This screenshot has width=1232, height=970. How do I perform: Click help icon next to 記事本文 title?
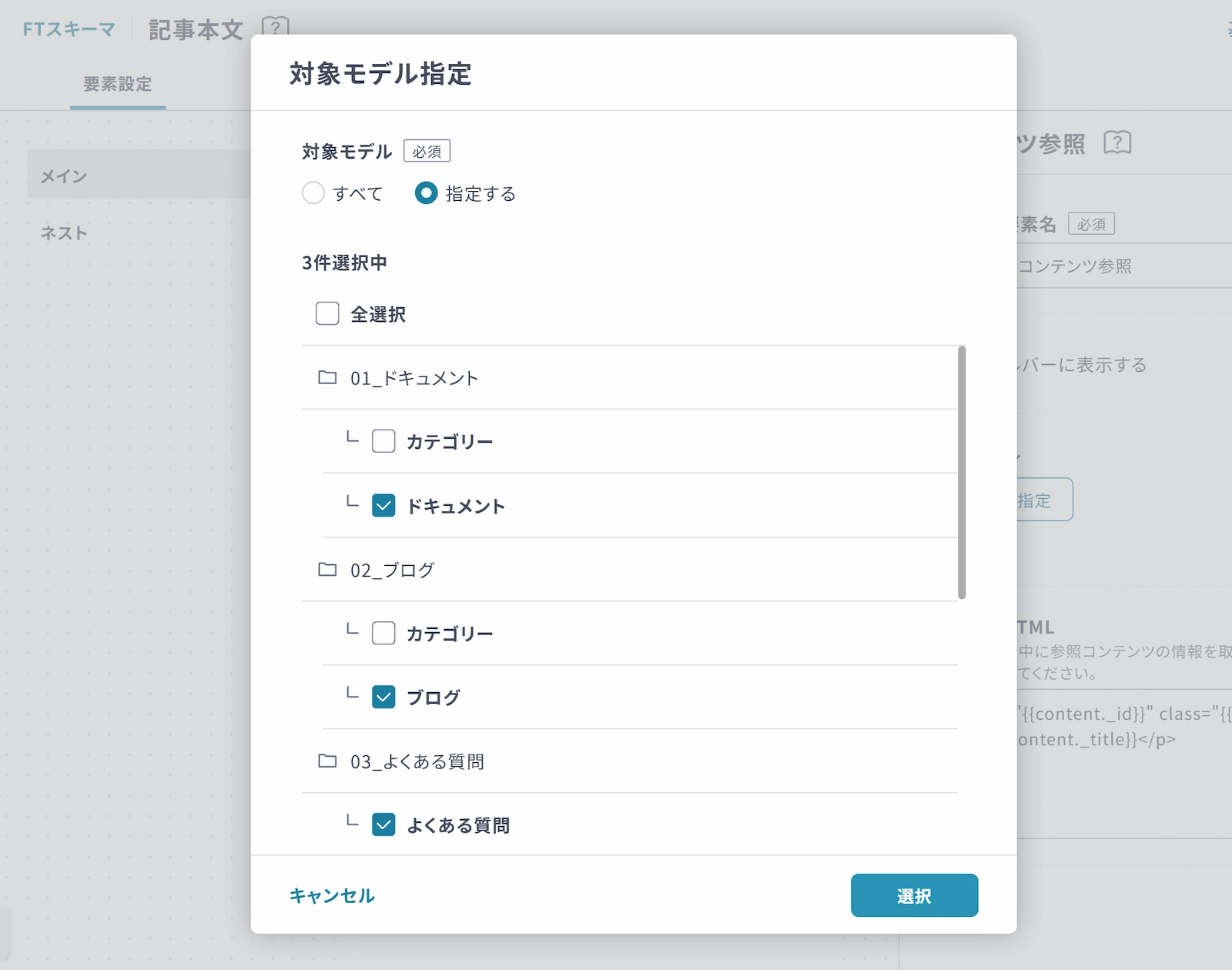click(x=275, y=28)
